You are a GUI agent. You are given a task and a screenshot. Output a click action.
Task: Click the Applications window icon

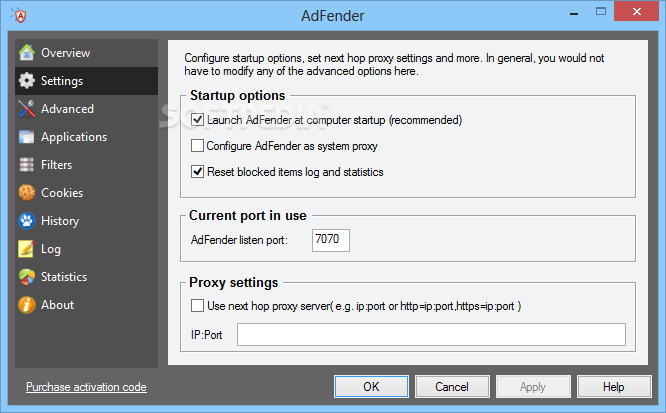[x=26, y=137]
